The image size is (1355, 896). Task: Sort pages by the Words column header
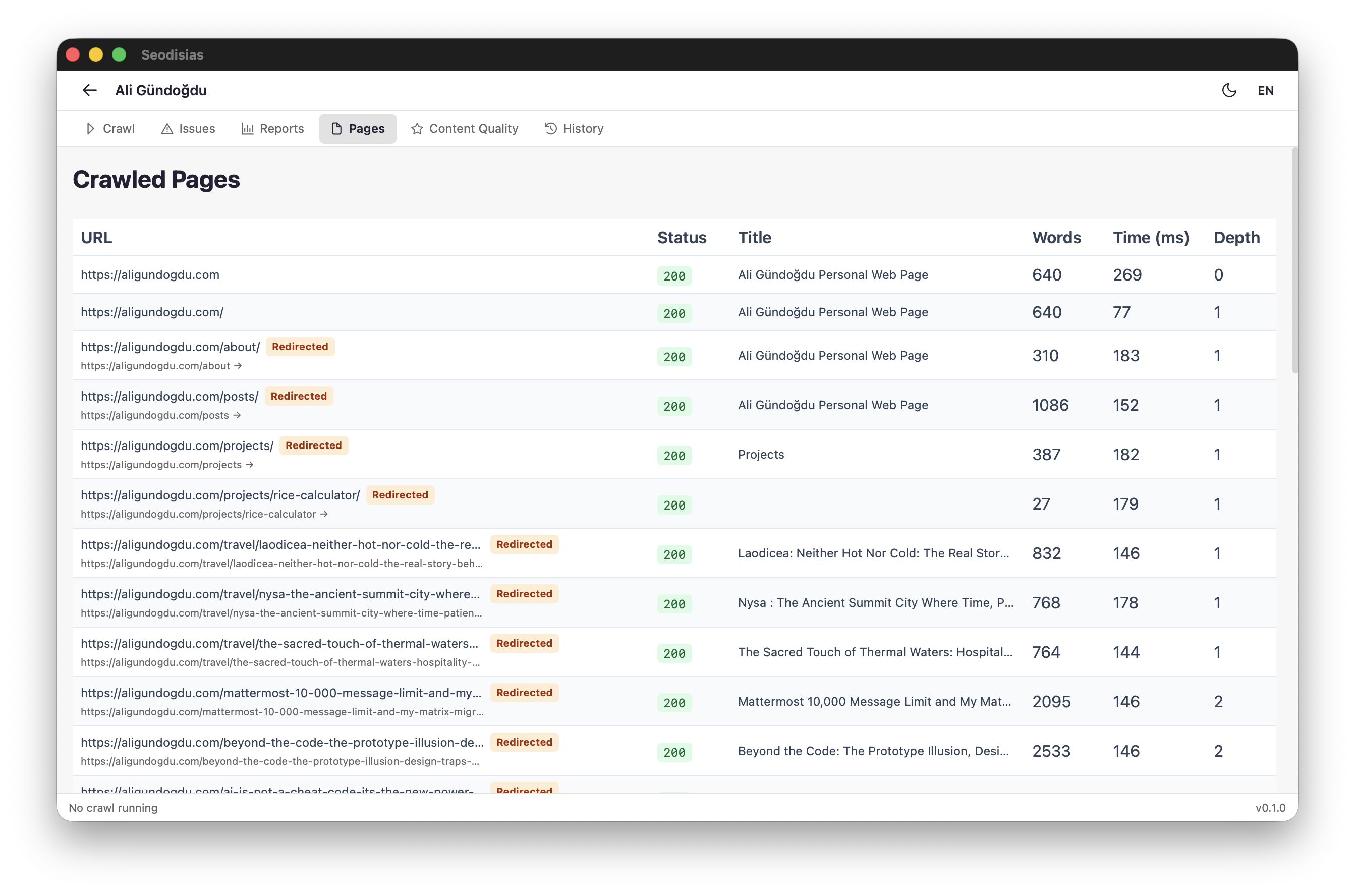1056,238
